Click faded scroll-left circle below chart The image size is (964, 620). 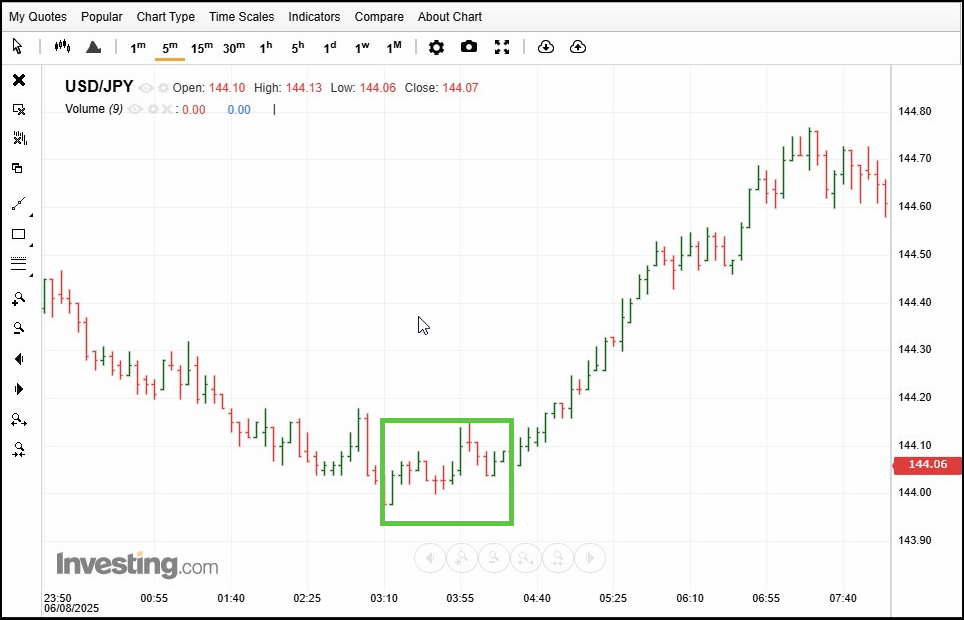tap(430, 558)
